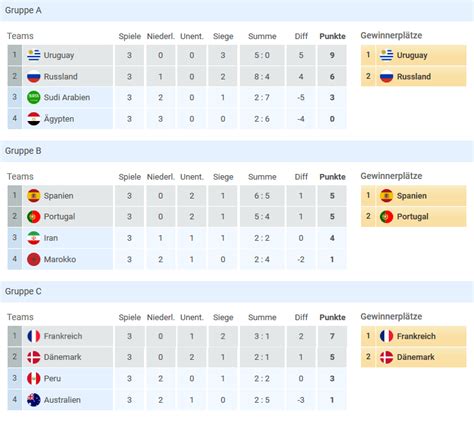Open Frankreich in Gruppe C Gewinnerplätze
474x421 pixels.
coord(416,336)
